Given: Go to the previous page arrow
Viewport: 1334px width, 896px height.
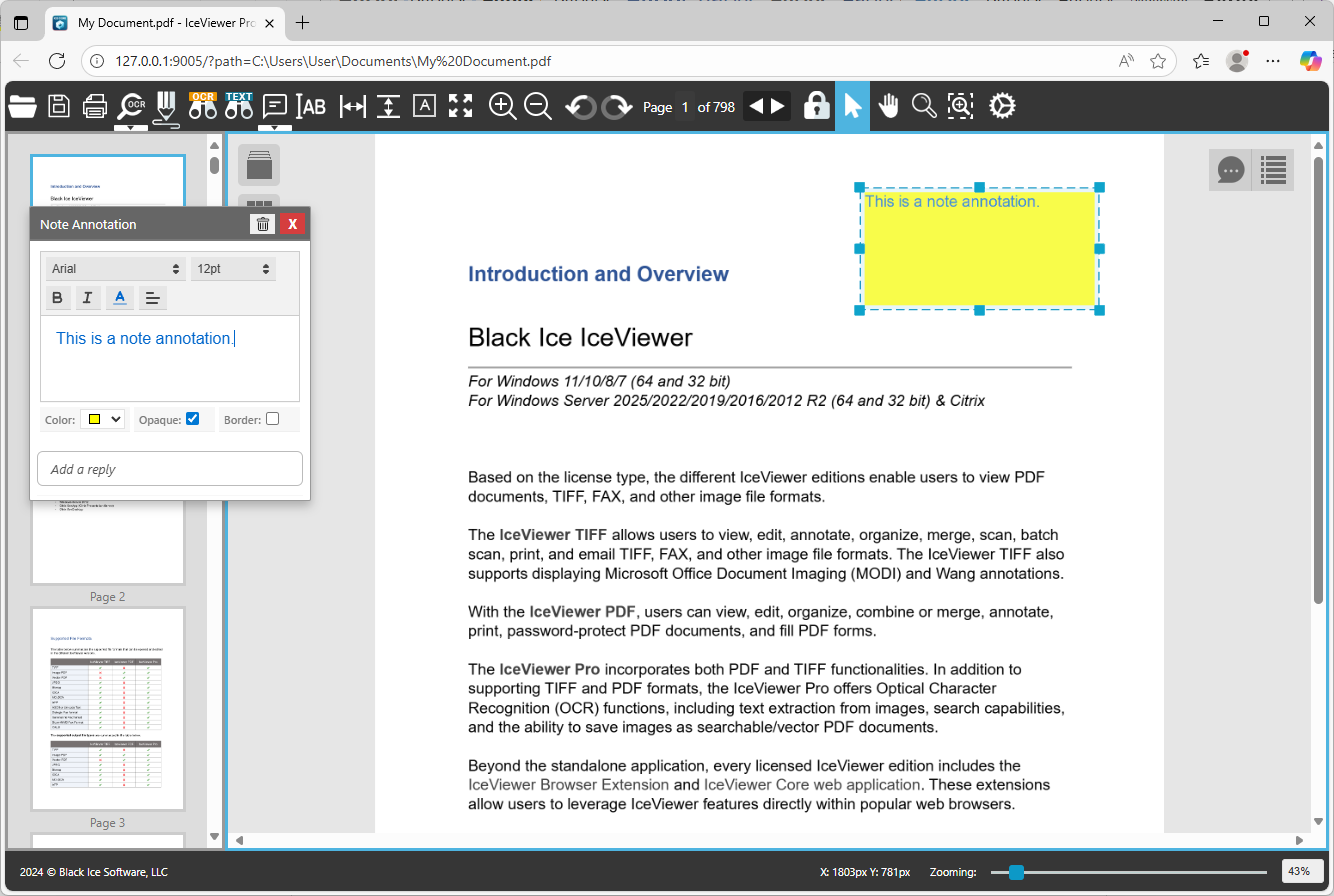Looking at the screenshot, I should [x=756, y=106].
